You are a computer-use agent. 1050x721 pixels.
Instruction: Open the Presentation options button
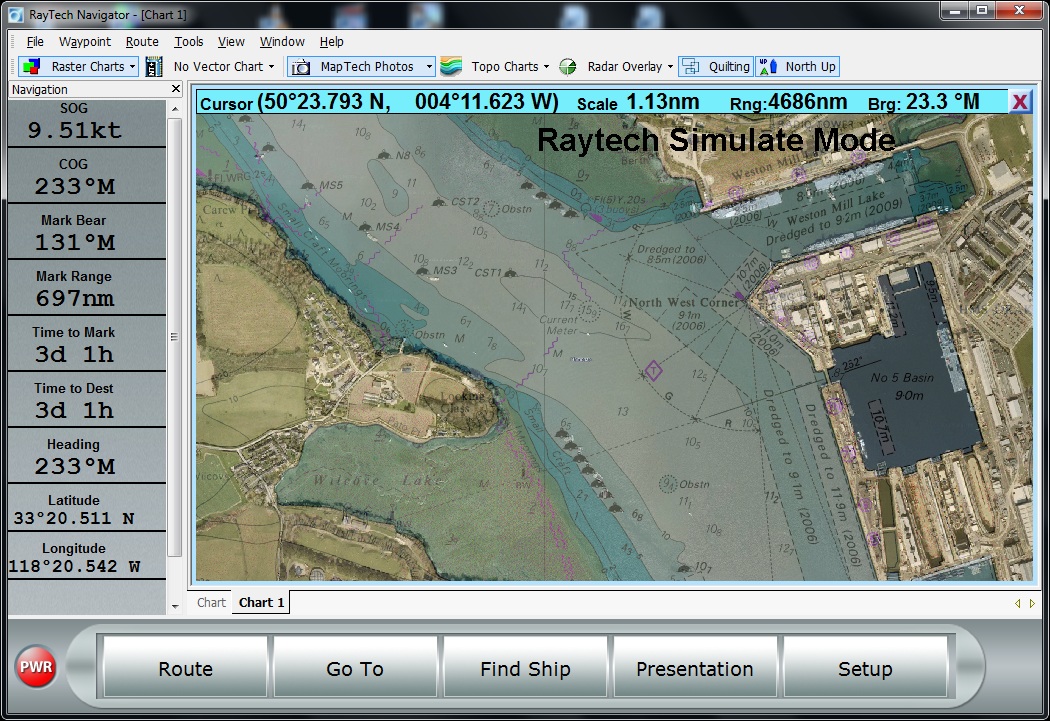tap(694, 667)
